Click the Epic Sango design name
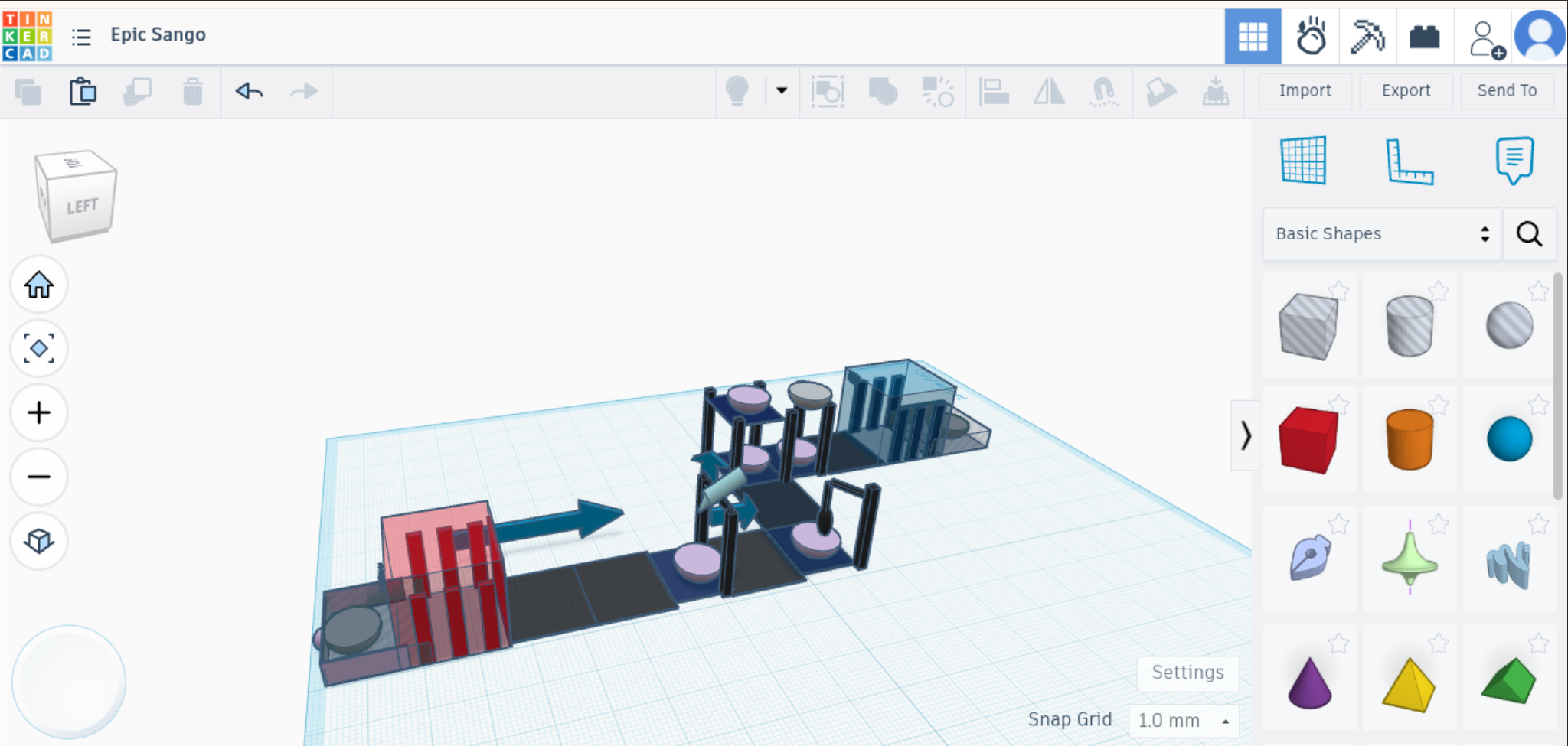Viewport: 1568px width, 746px height. coord(158,34)
